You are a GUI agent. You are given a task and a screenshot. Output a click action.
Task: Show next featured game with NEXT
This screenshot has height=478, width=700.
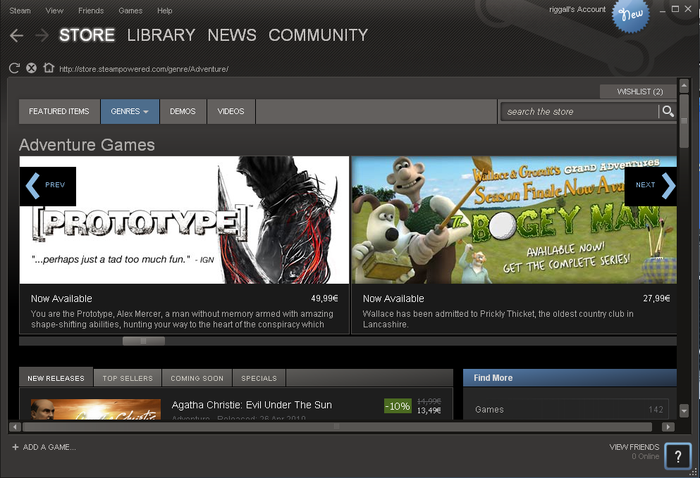tap(650, 186)
